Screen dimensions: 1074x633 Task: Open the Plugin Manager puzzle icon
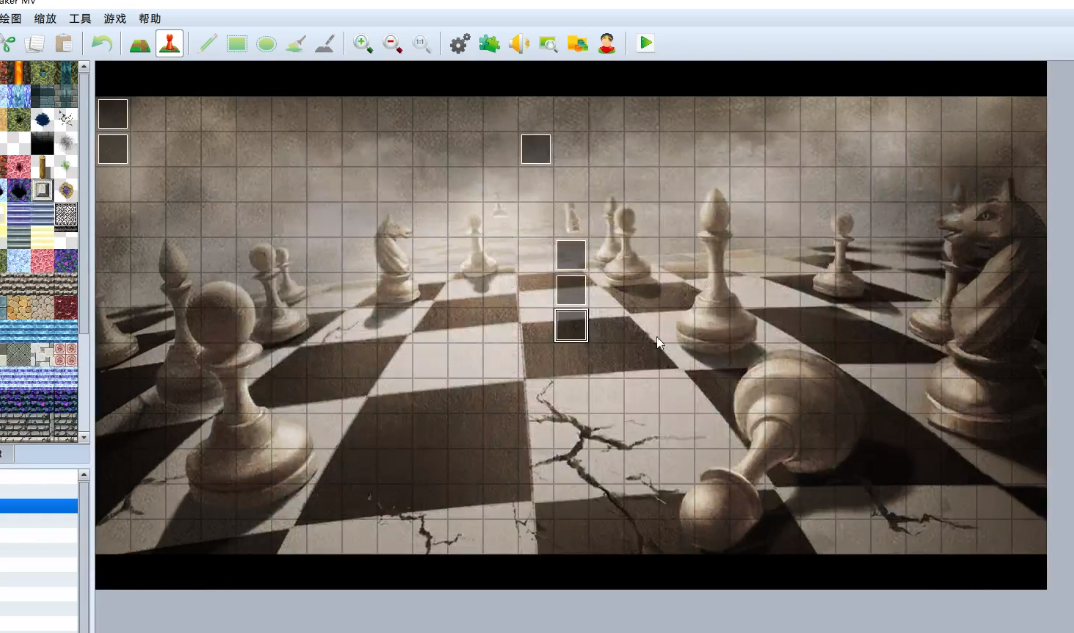click(x=489, y=44)
